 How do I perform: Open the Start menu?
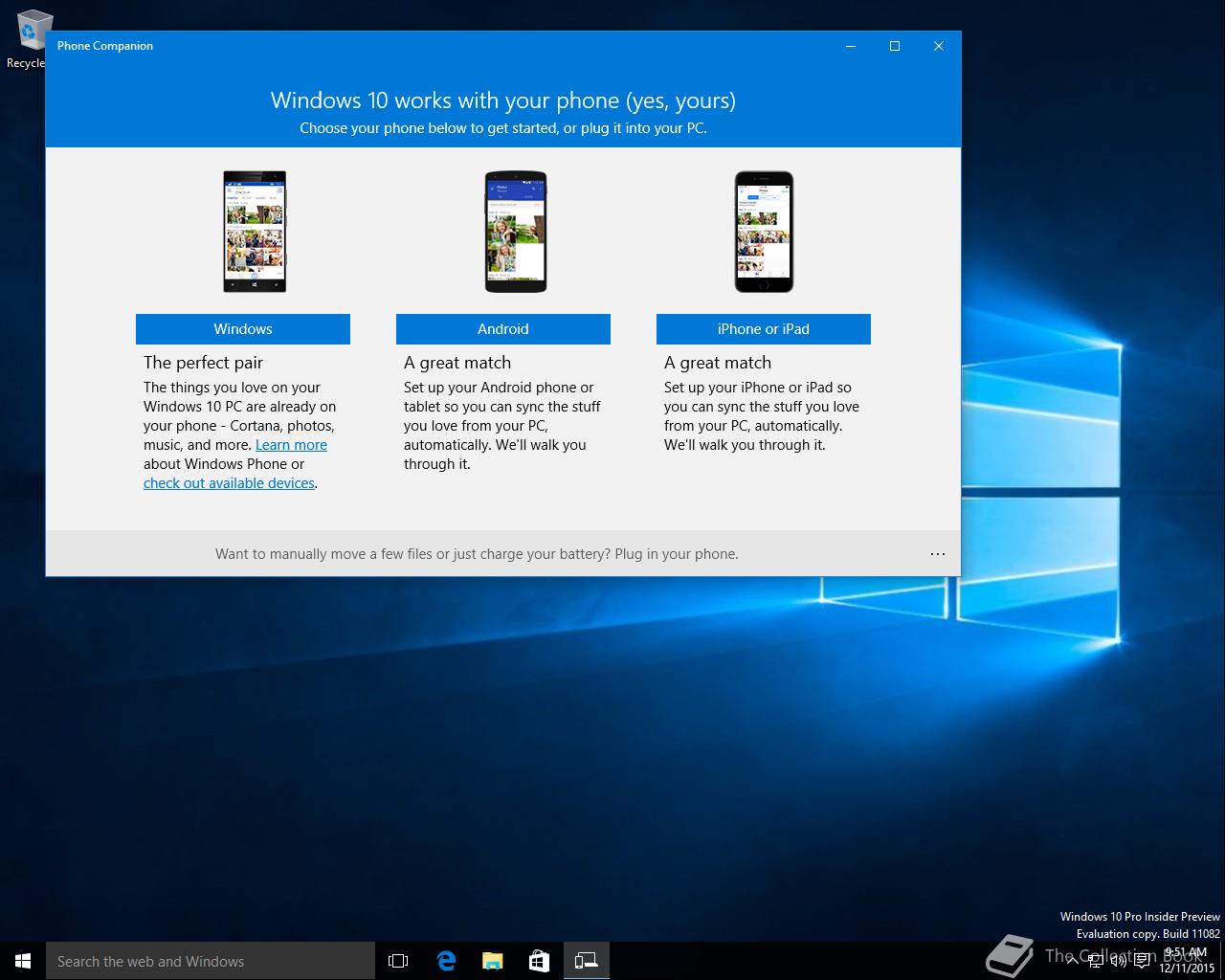23,961
